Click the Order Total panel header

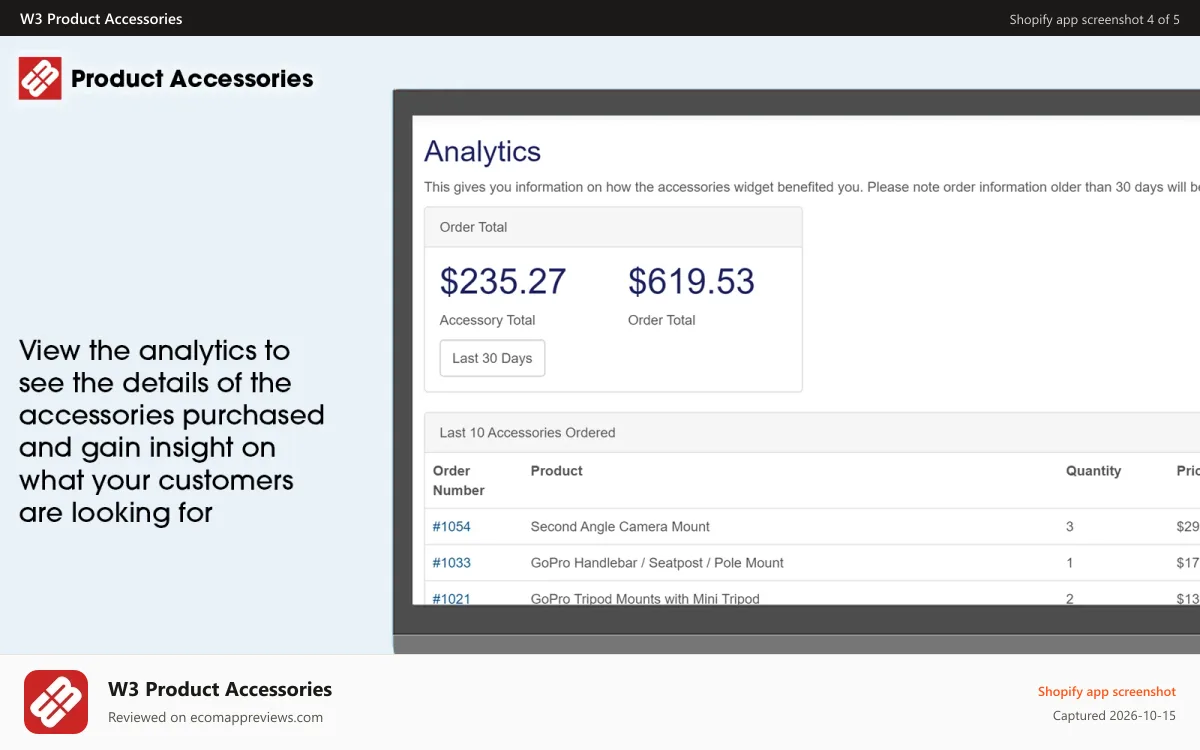(x=613, y=227)
